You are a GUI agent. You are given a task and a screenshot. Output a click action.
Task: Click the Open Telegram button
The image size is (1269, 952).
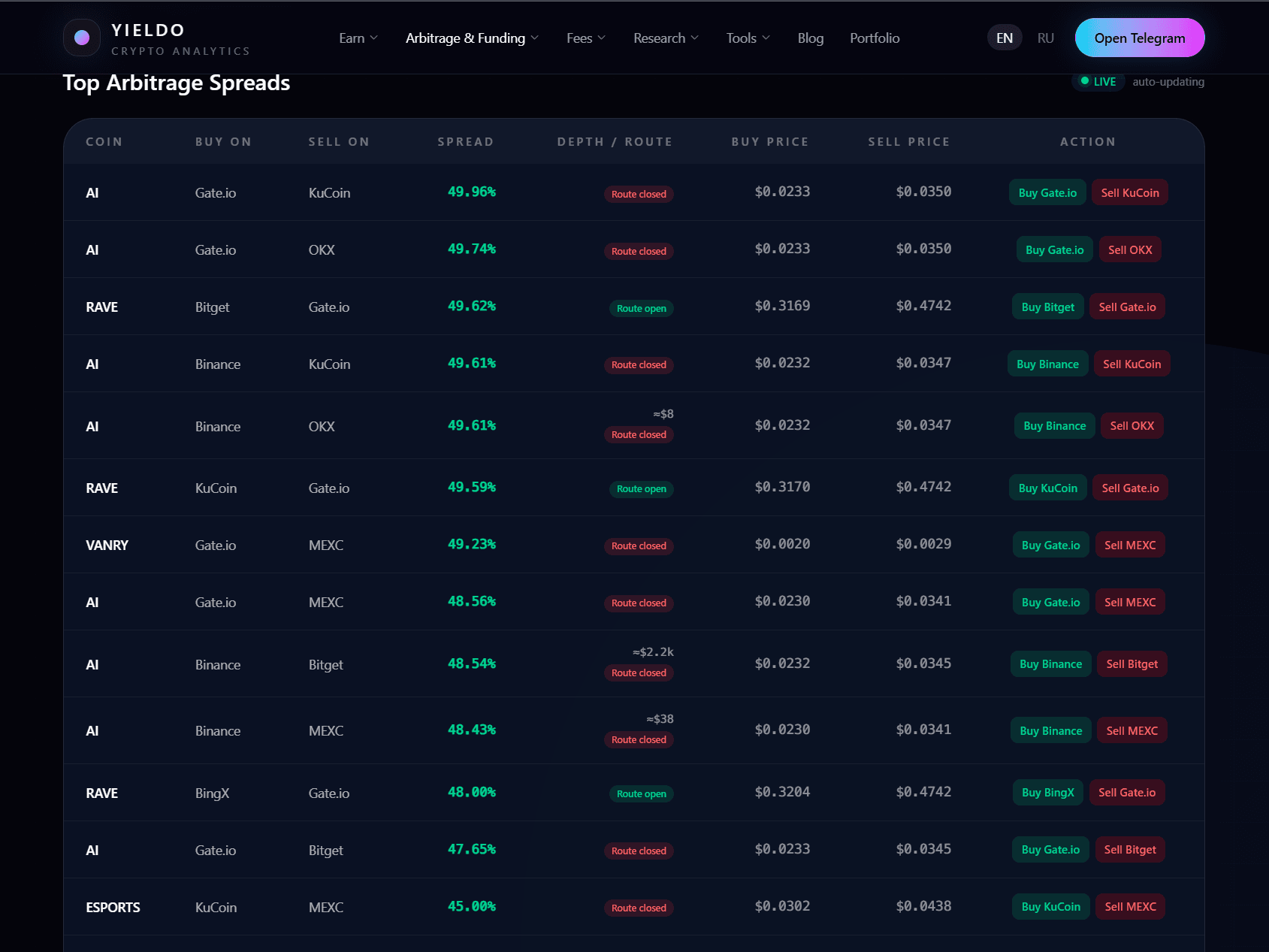click(x=1140, y=38)
